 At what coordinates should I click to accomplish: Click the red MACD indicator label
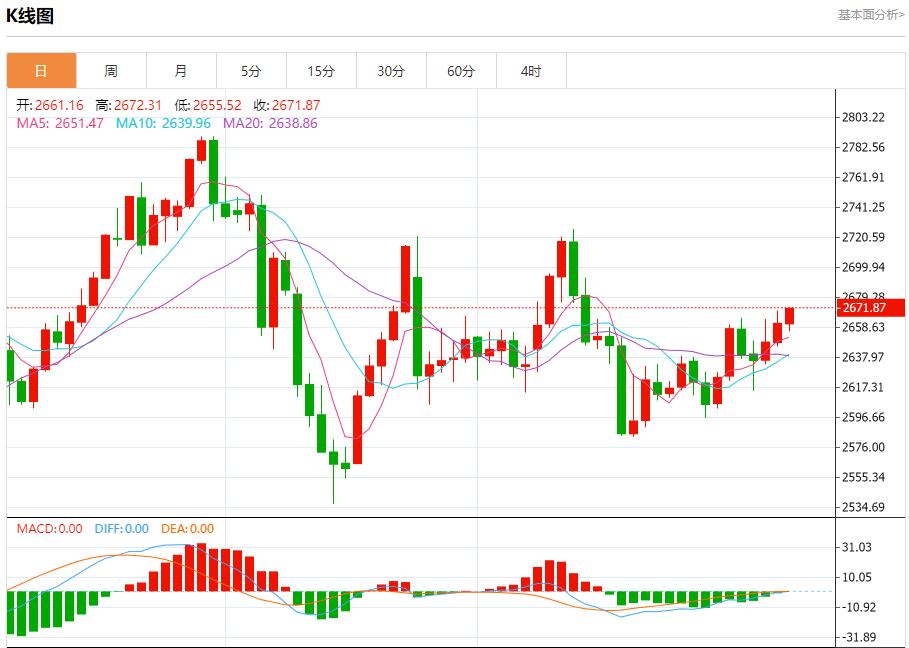[50, 529]
